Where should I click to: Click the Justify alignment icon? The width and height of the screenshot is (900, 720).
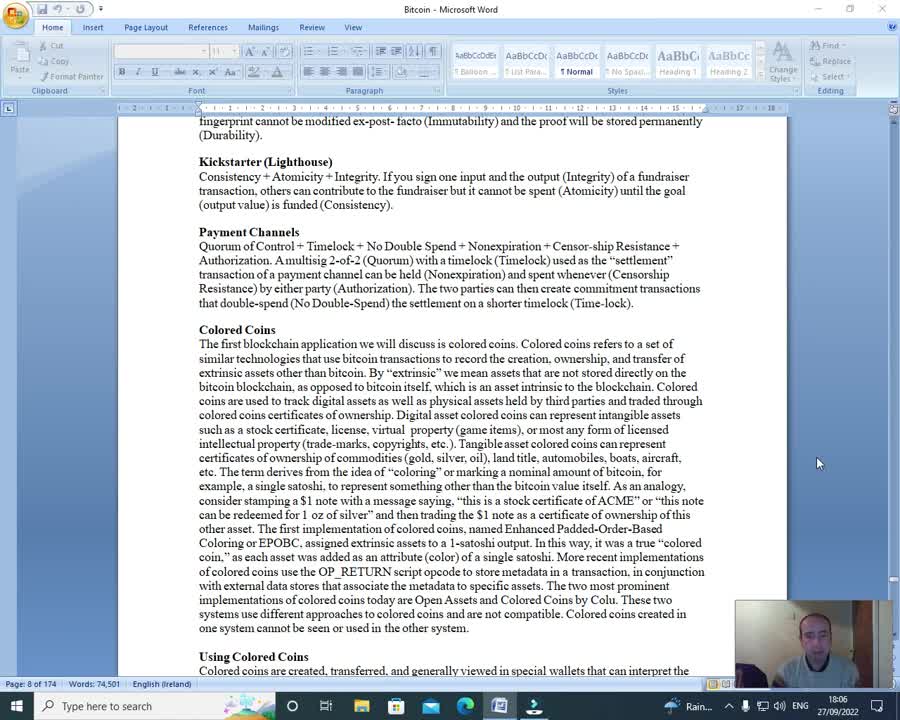pos(358,72)
